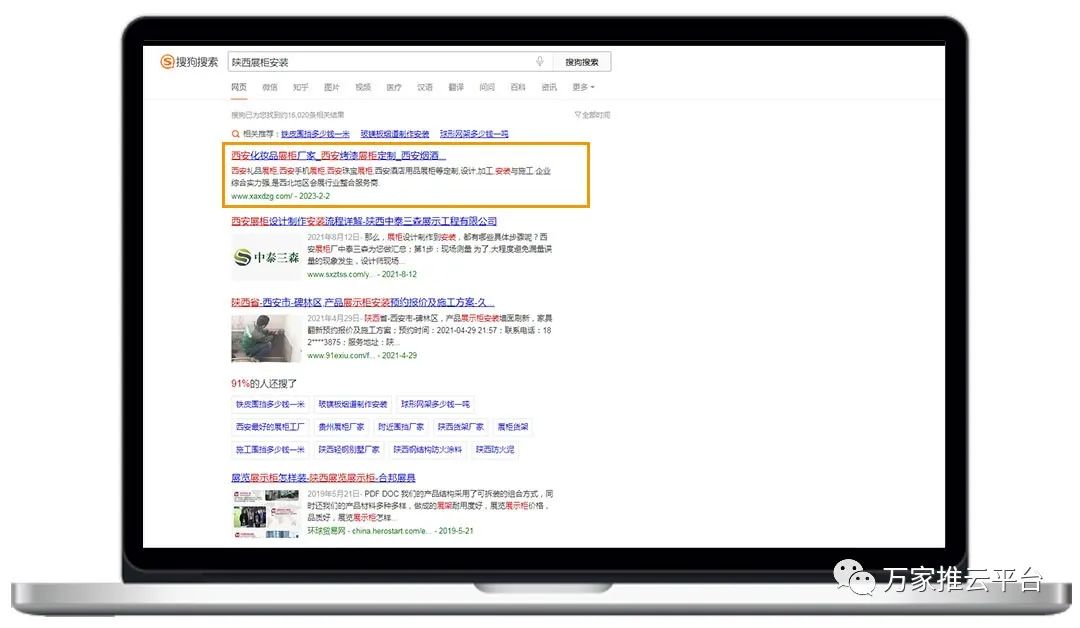This screenshot has height=628, width=1080.
Task: Expand the 更多 tab dropdown
Action: click(583, 88)
